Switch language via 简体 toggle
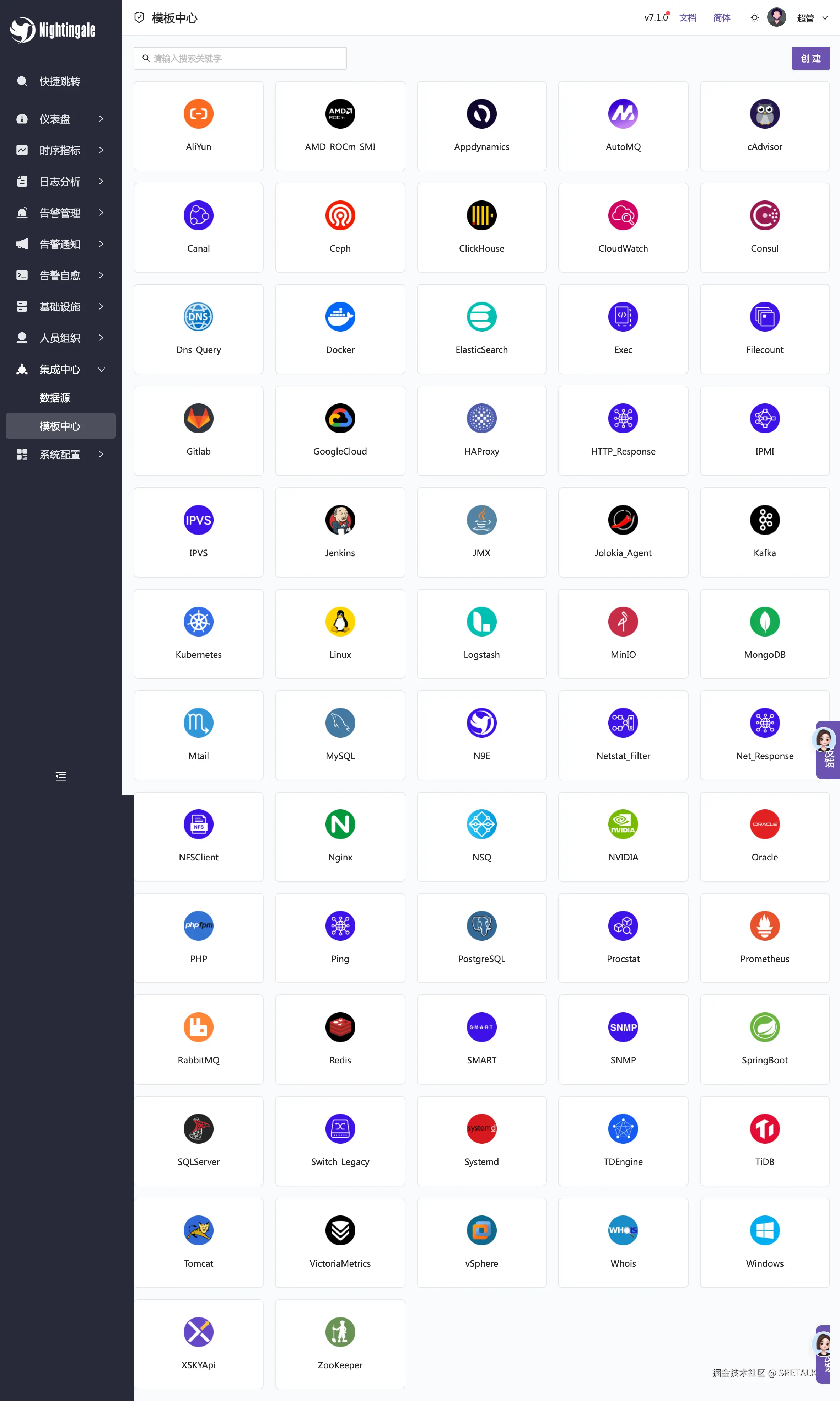The width and height of the screenshot is (840, 1401). tap(721, 17)
